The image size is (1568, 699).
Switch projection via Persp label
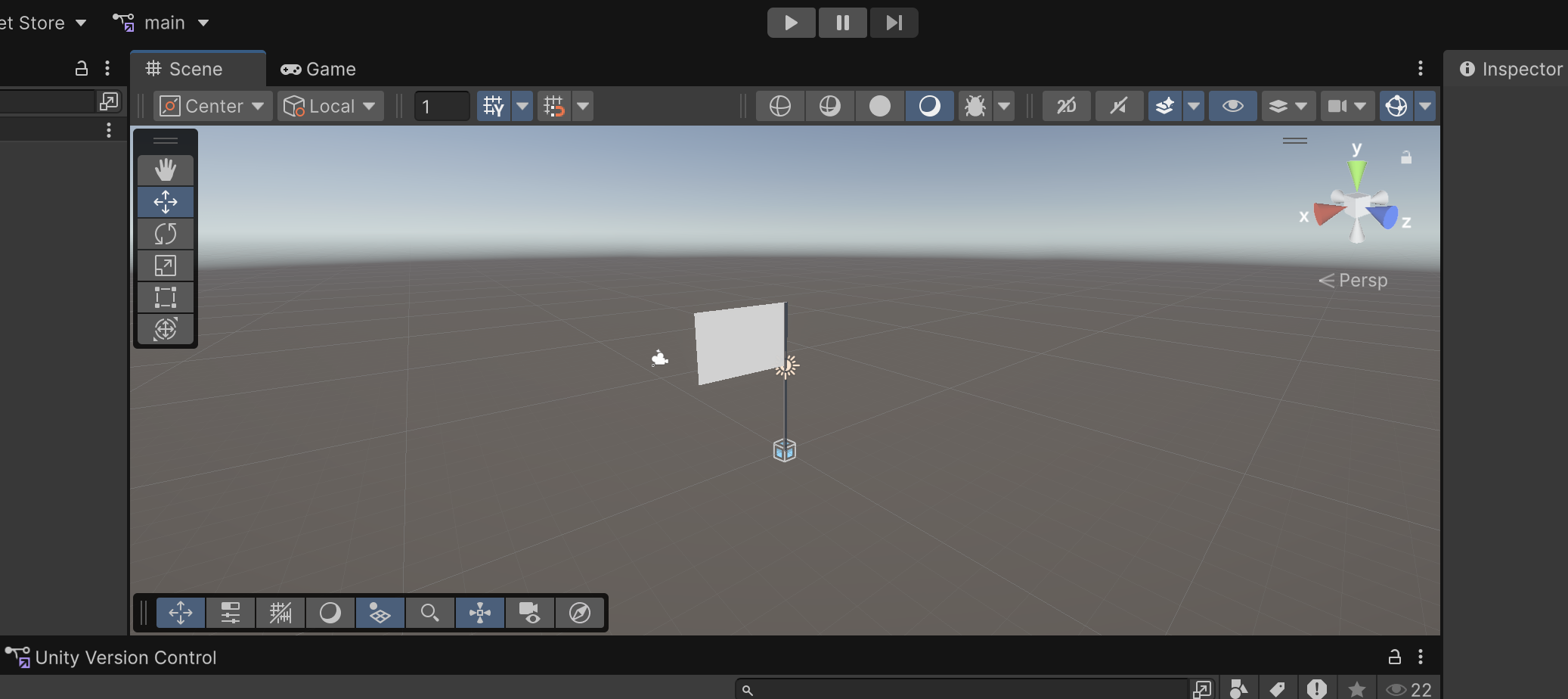pos(1353,281)
